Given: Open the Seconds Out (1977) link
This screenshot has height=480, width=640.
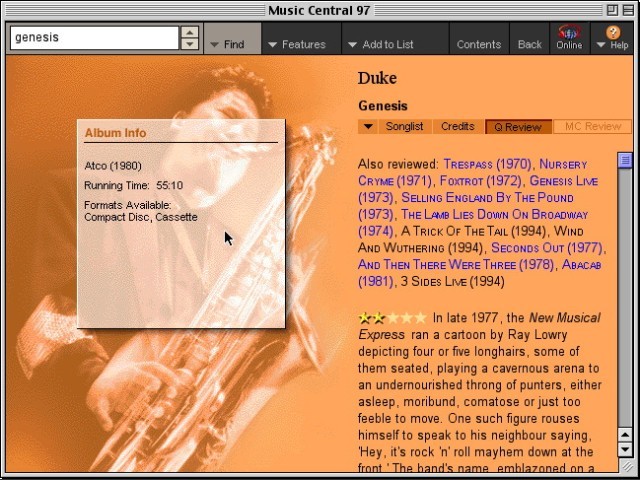Looking at the screenshot, I should coord(547,248).
